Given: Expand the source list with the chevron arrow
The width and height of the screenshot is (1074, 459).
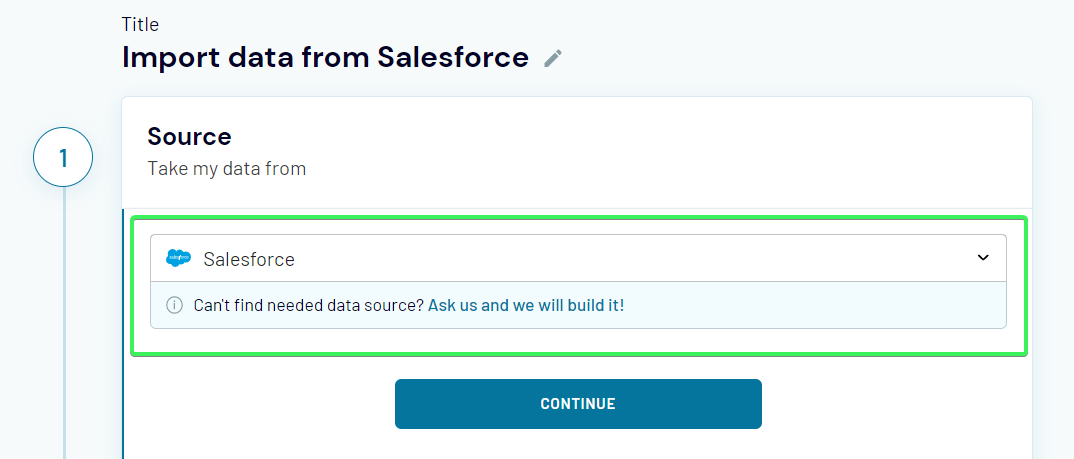Looking at the screenshot, I should coord(983,258).
